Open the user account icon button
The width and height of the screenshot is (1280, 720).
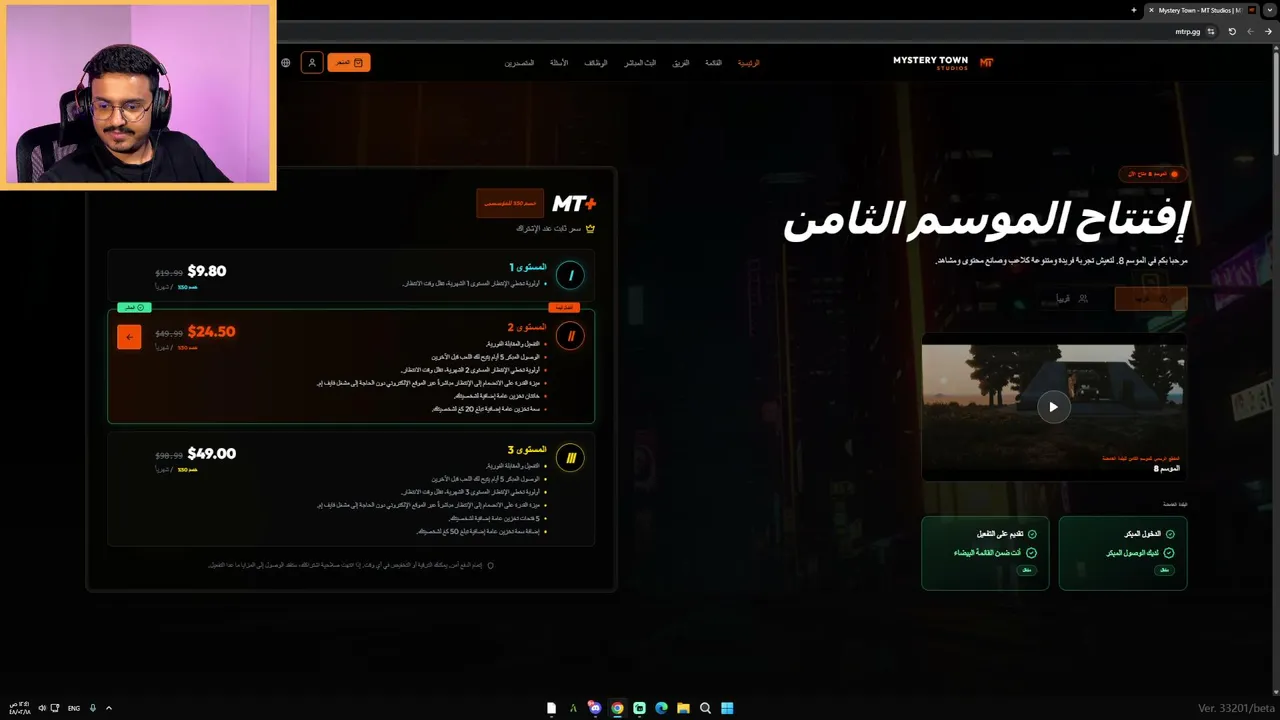[x=312, y=63]
